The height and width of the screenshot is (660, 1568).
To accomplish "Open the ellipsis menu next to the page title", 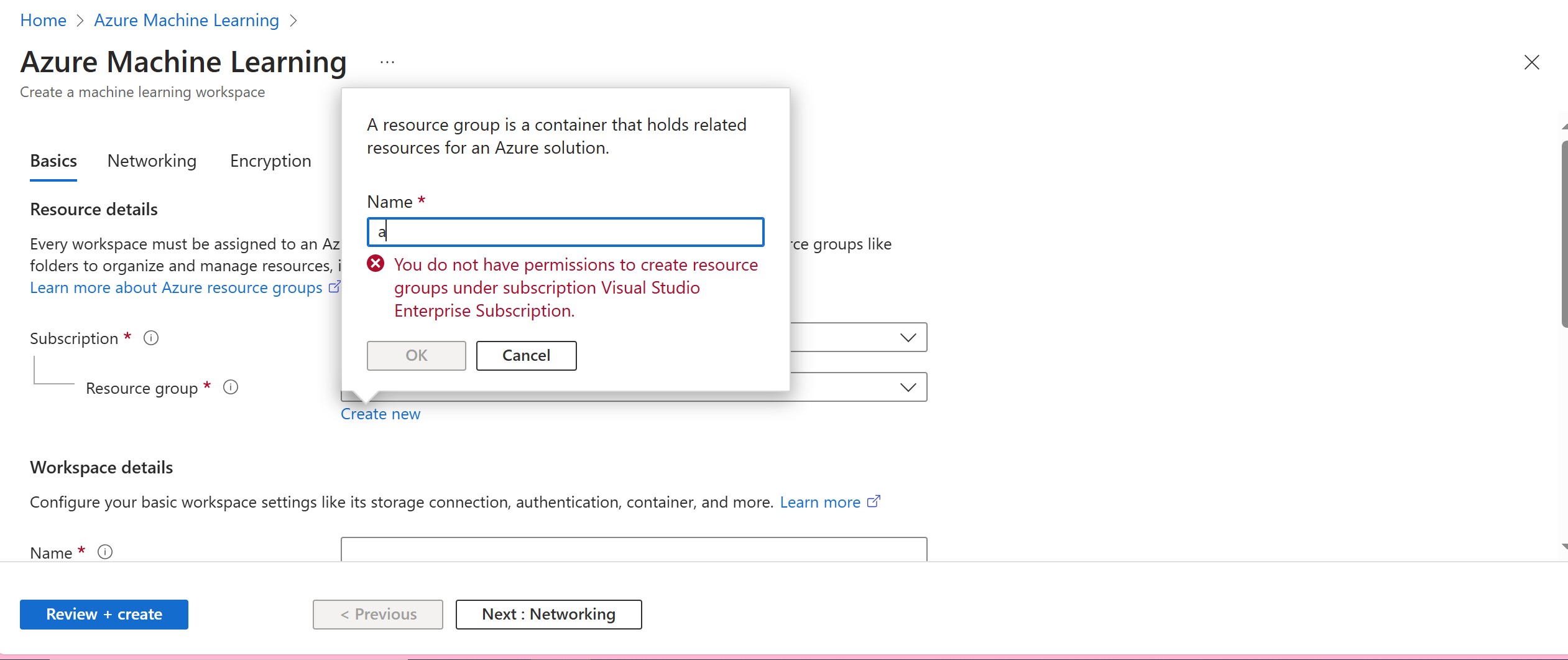I will point(387,62).
